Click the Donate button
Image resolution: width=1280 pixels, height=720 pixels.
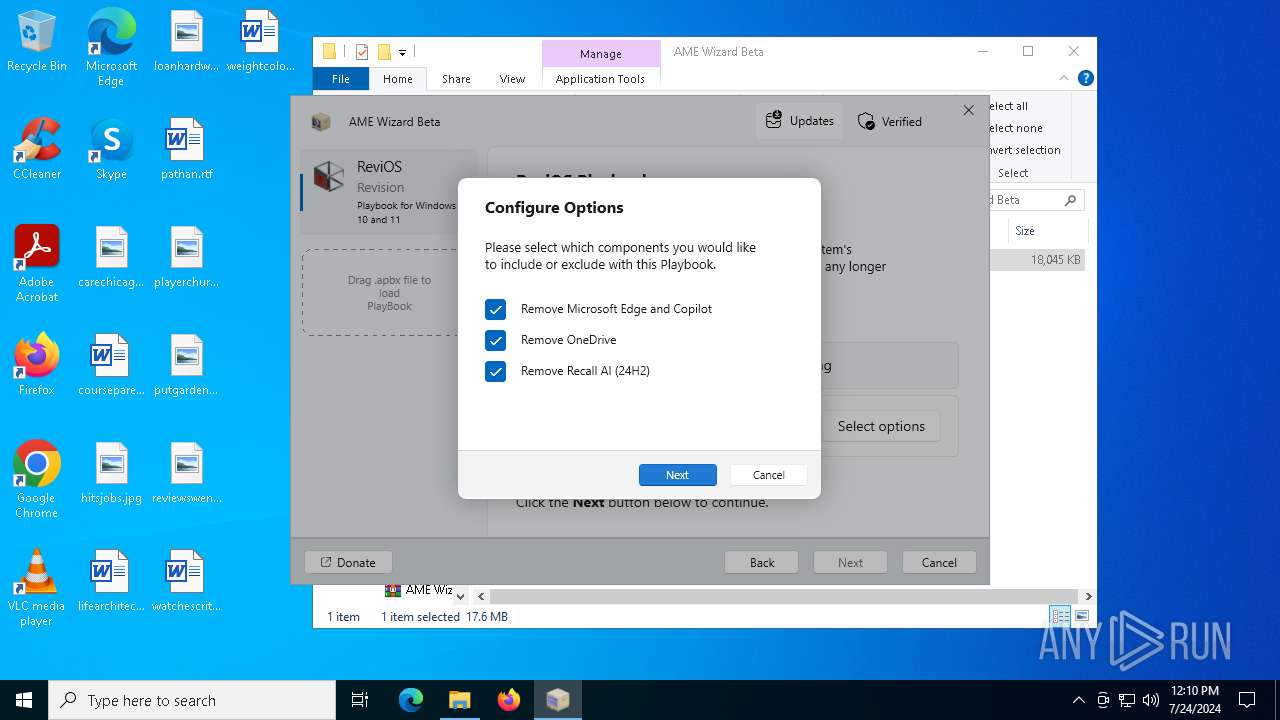pyautogui.click(x=348, y=562)
